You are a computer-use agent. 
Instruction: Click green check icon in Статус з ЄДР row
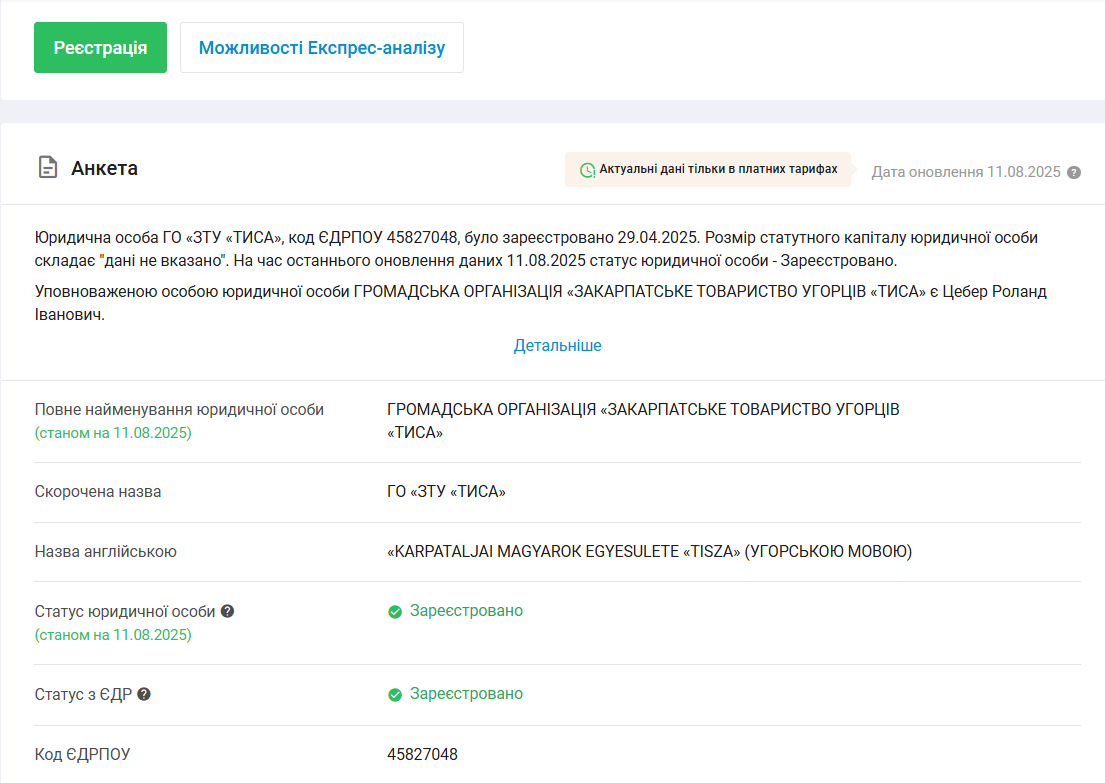[x=395, y=695]
